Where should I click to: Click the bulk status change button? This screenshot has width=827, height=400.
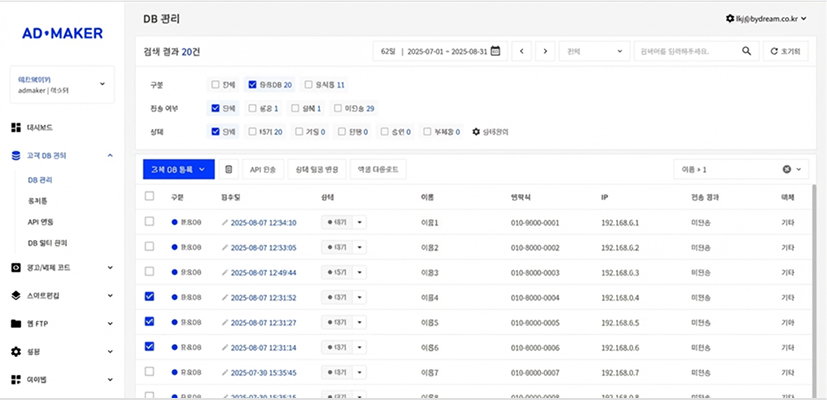pos(316,169)
